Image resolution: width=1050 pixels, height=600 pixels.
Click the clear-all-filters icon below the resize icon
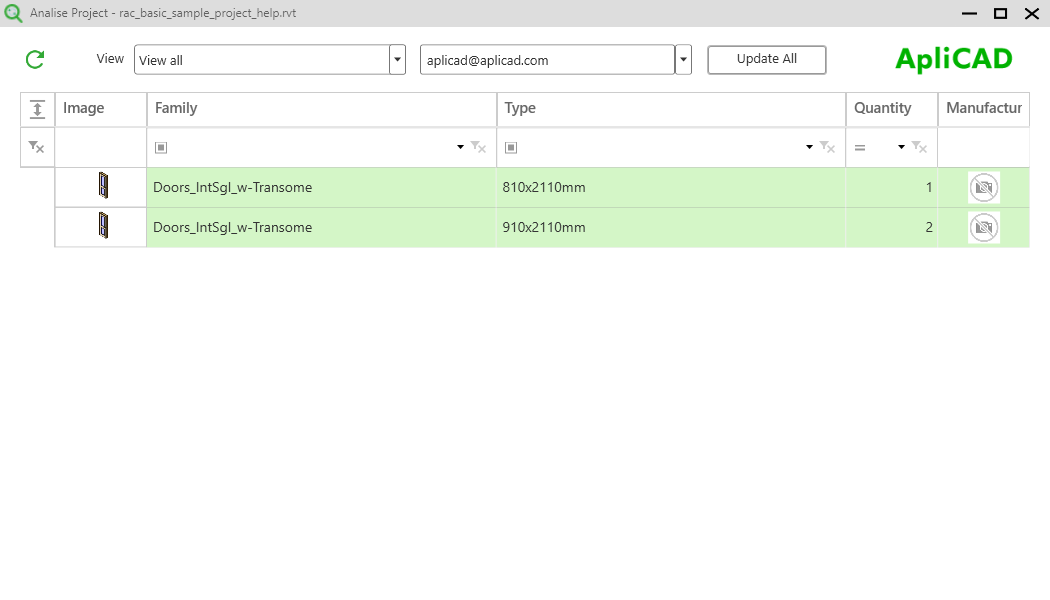(37, 147)
